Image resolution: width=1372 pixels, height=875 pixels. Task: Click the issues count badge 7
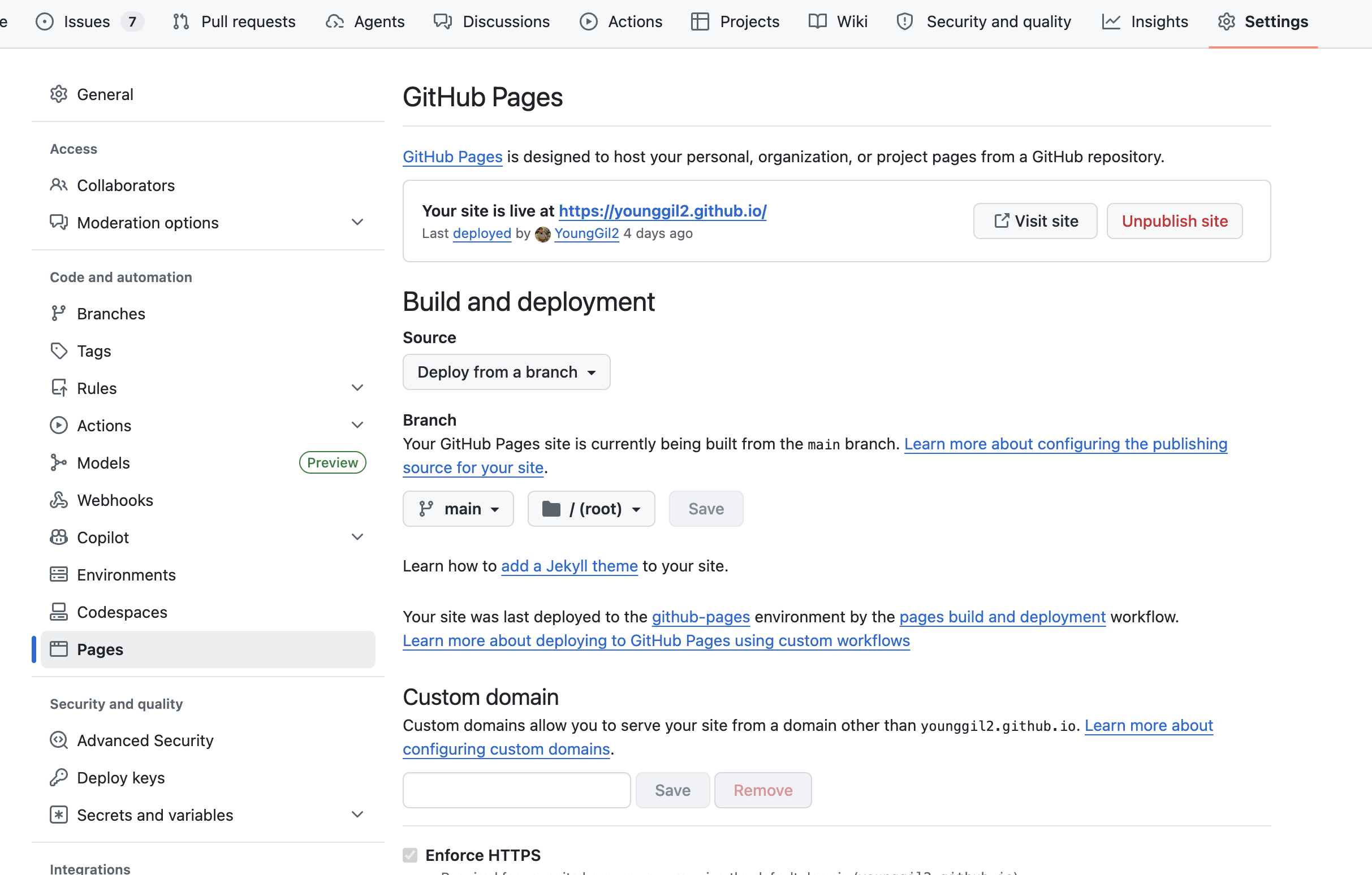click(132, 21)
